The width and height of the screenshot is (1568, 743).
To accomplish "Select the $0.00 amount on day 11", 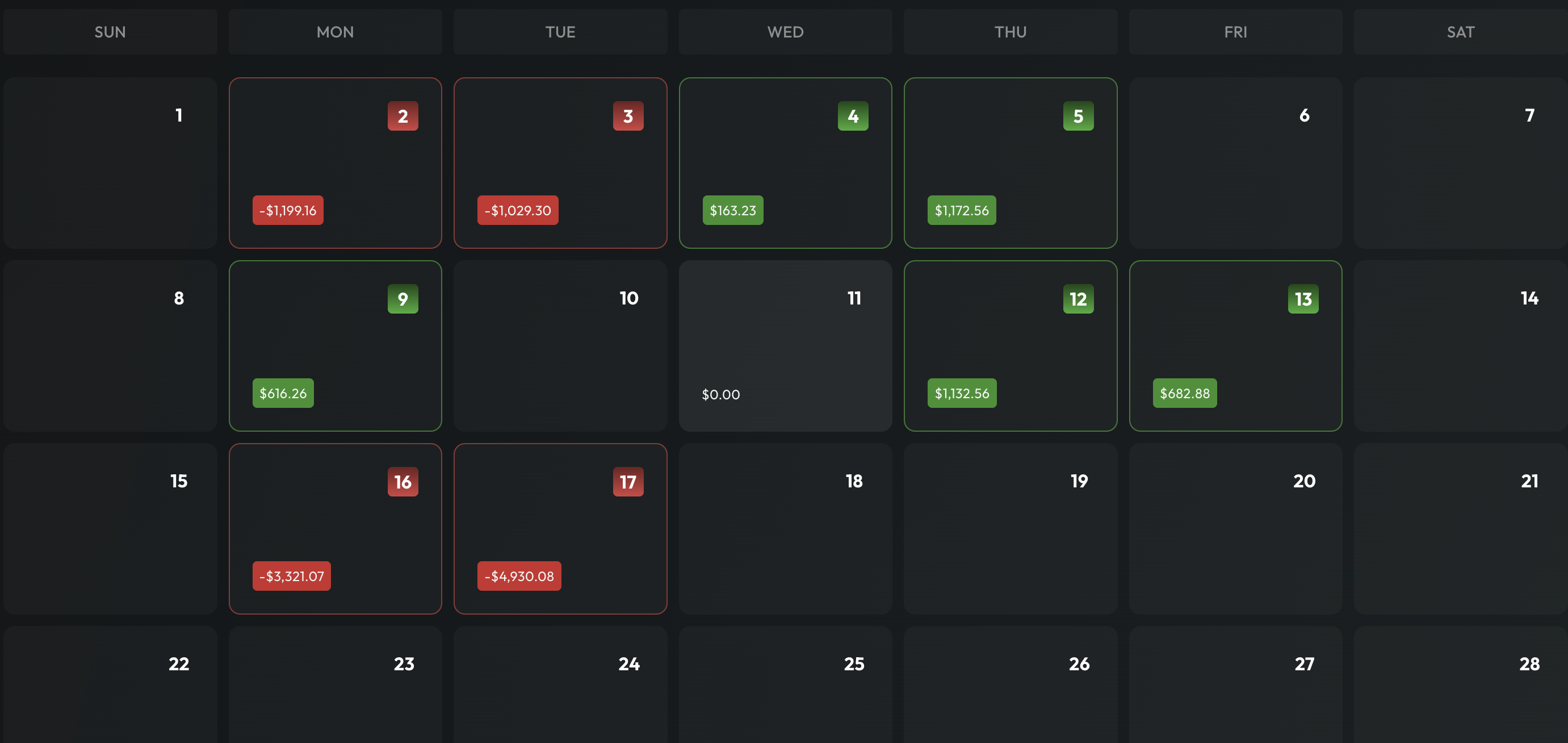I will click(720, 395).
